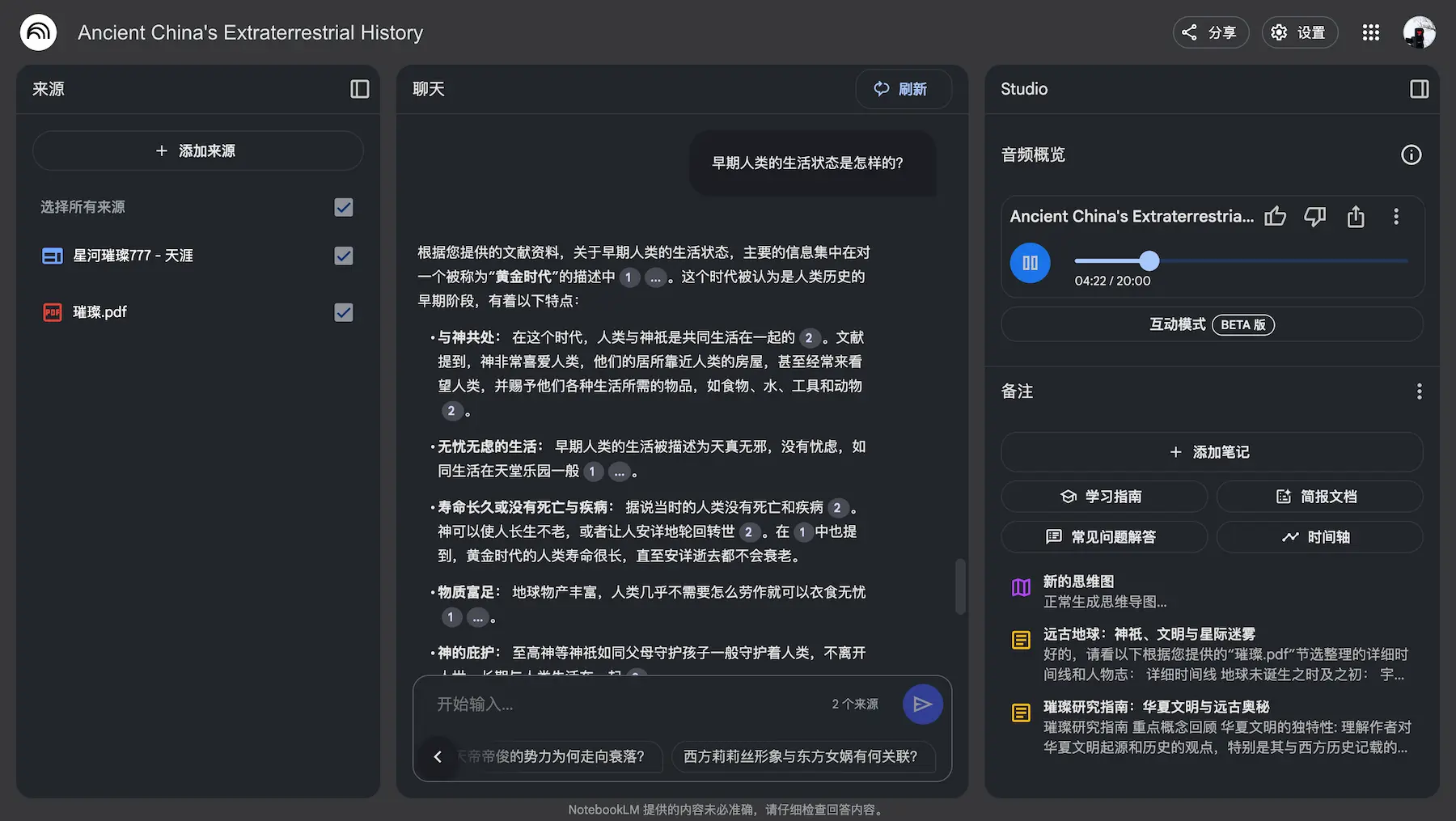Open 备注 notes more options menu

coord(1419,391)
